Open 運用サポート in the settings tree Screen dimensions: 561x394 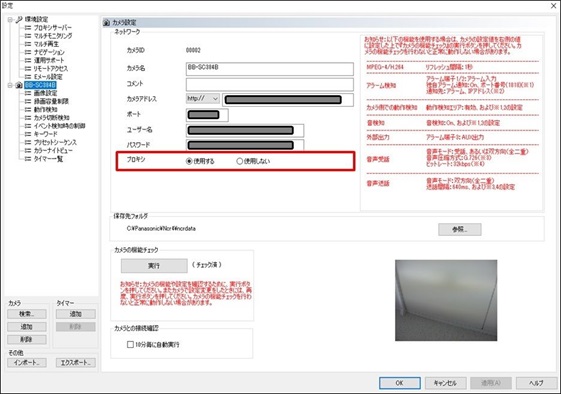[x=49, y=60]
